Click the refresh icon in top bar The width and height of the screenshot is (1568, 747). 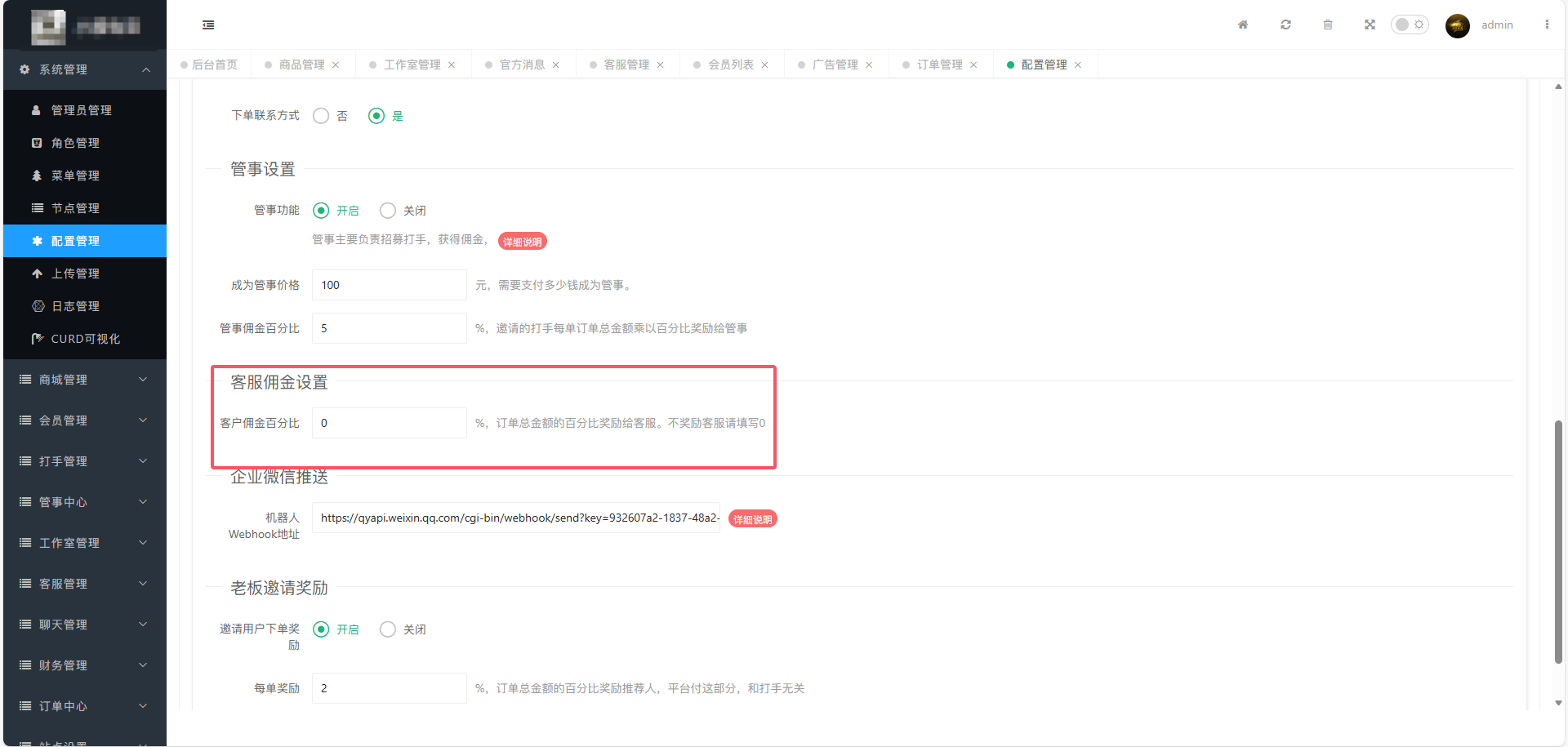click(x=1285, y=24)
